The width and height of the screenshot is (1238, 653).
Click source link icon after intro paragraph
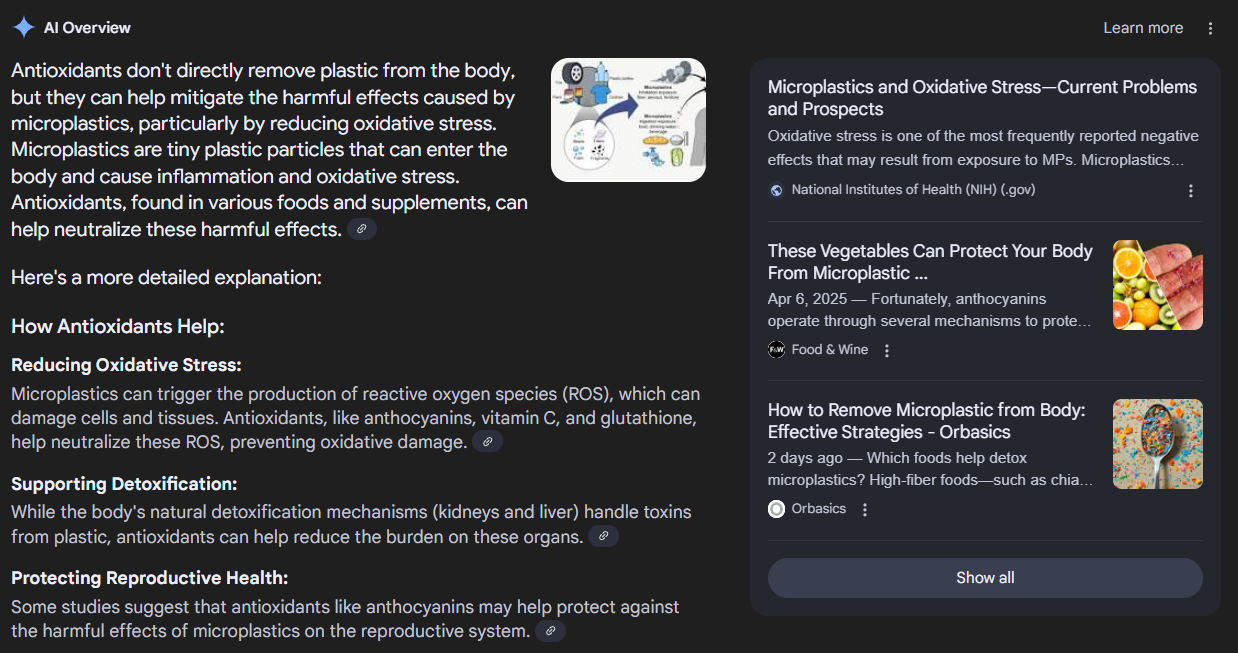point(362,229)
